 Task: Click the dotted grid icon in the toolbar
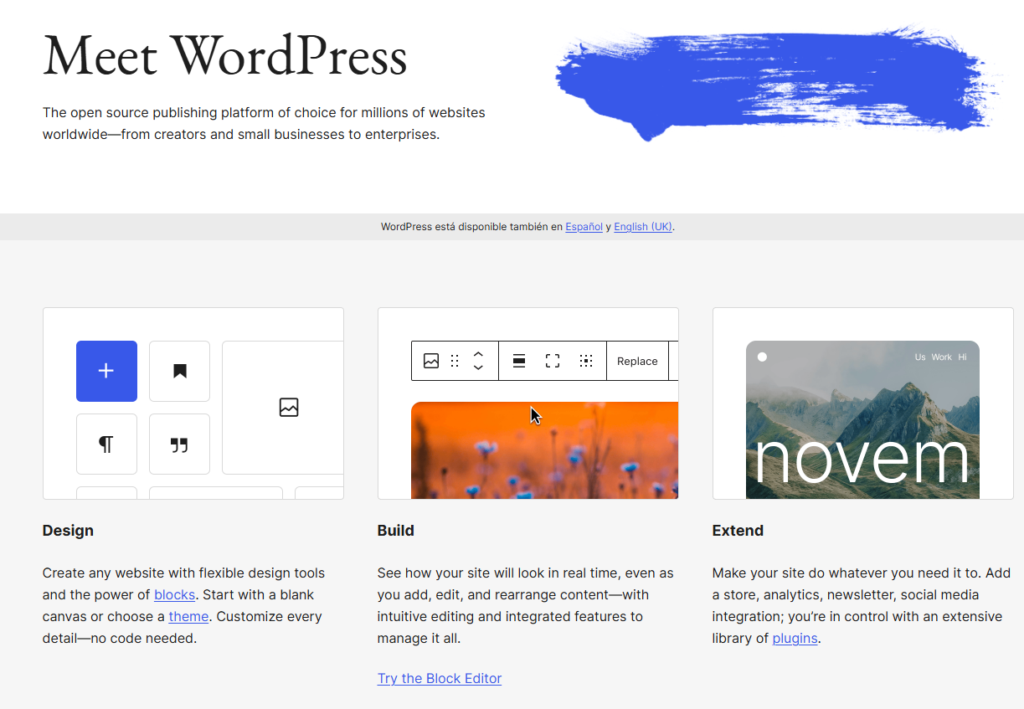(x=586, y=361)
